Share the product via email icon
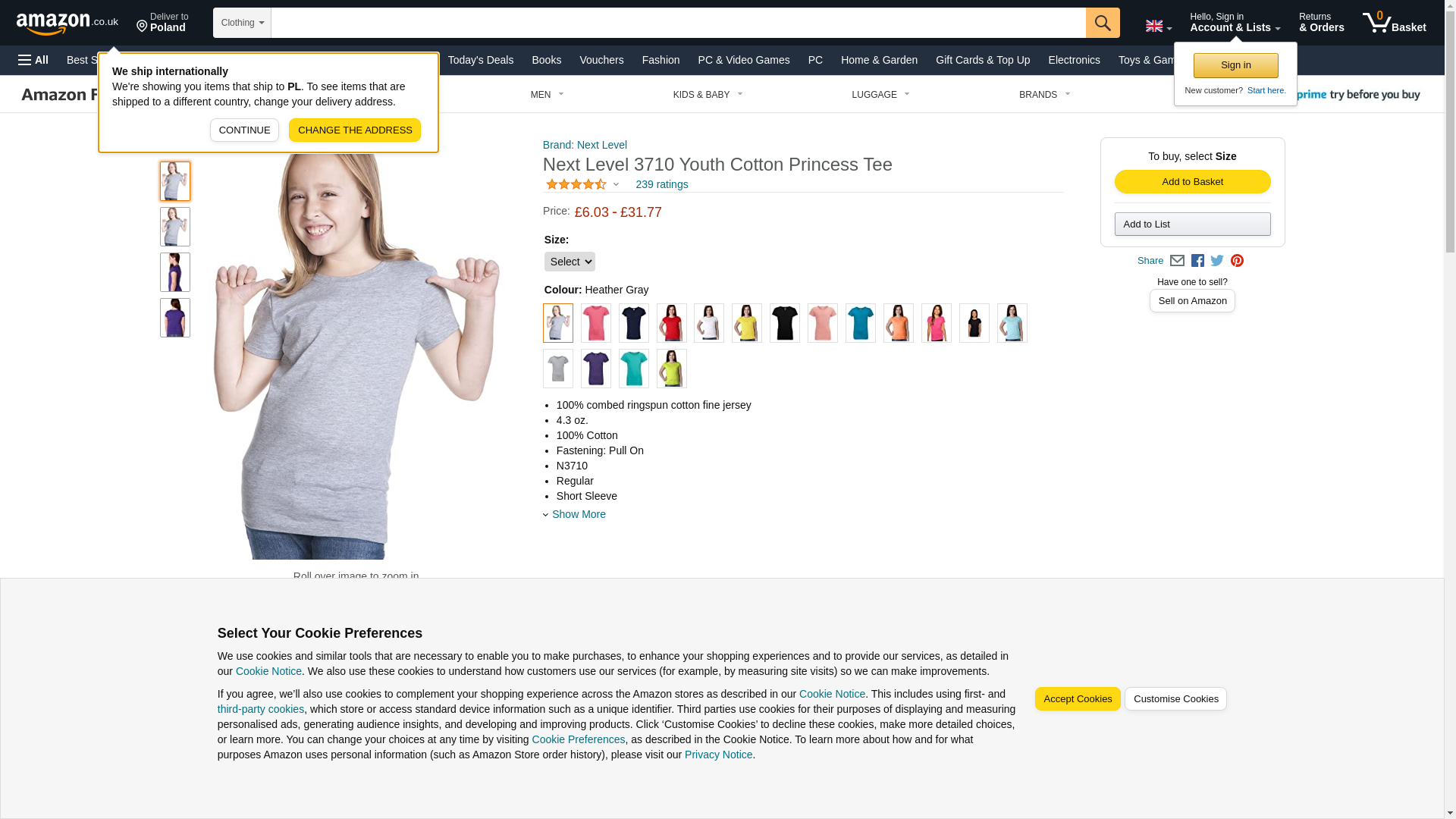Image resolution: width=1456 pixels, height=819 pixels. coord(1177,260)
